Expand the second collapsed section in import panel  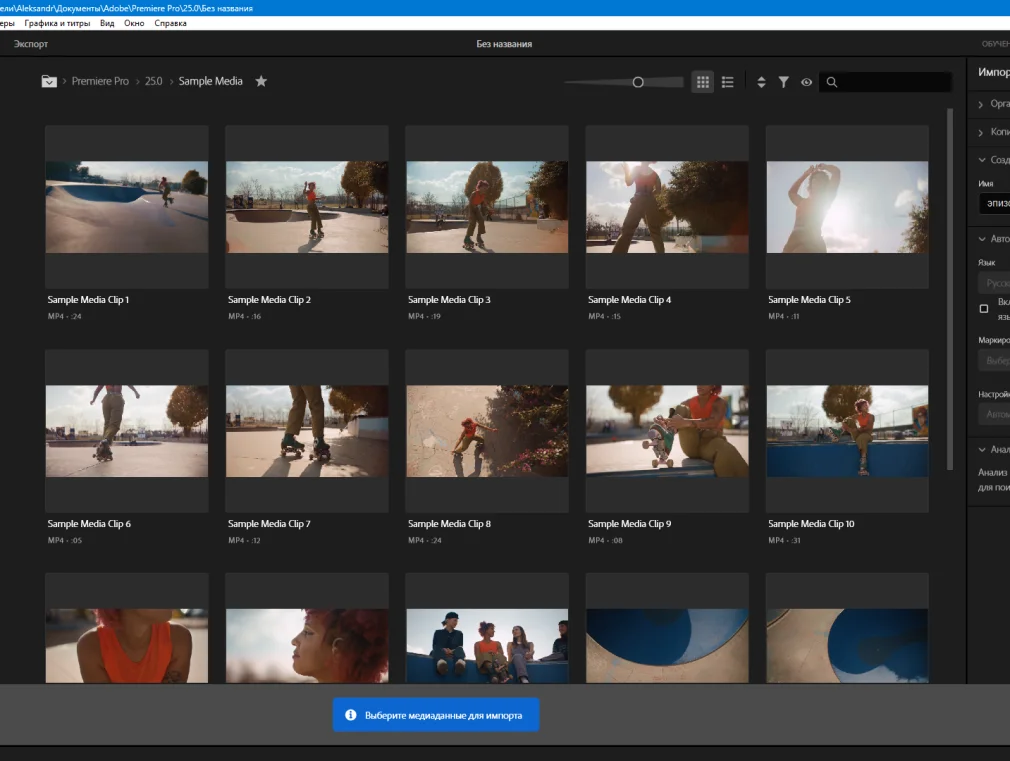(981, 132)
